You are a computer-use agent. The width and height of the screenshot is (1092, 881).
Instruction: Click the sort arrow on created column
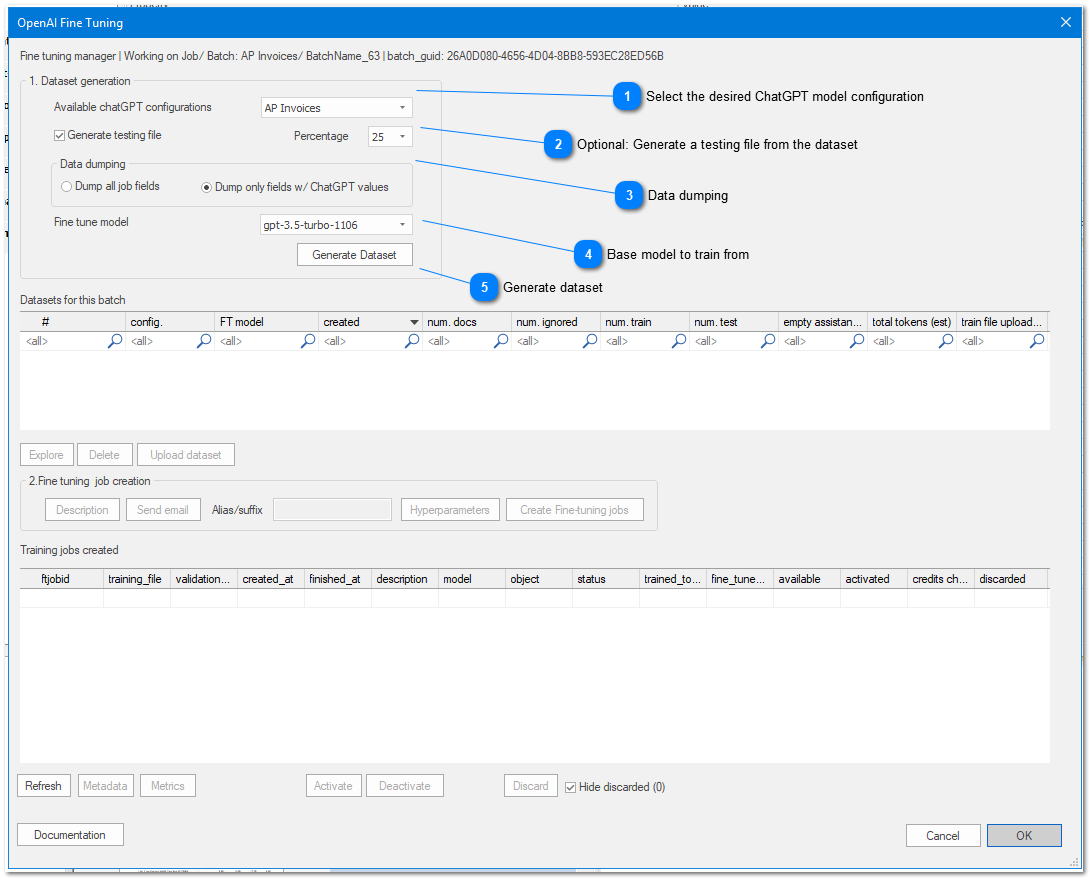click(414, 322)
